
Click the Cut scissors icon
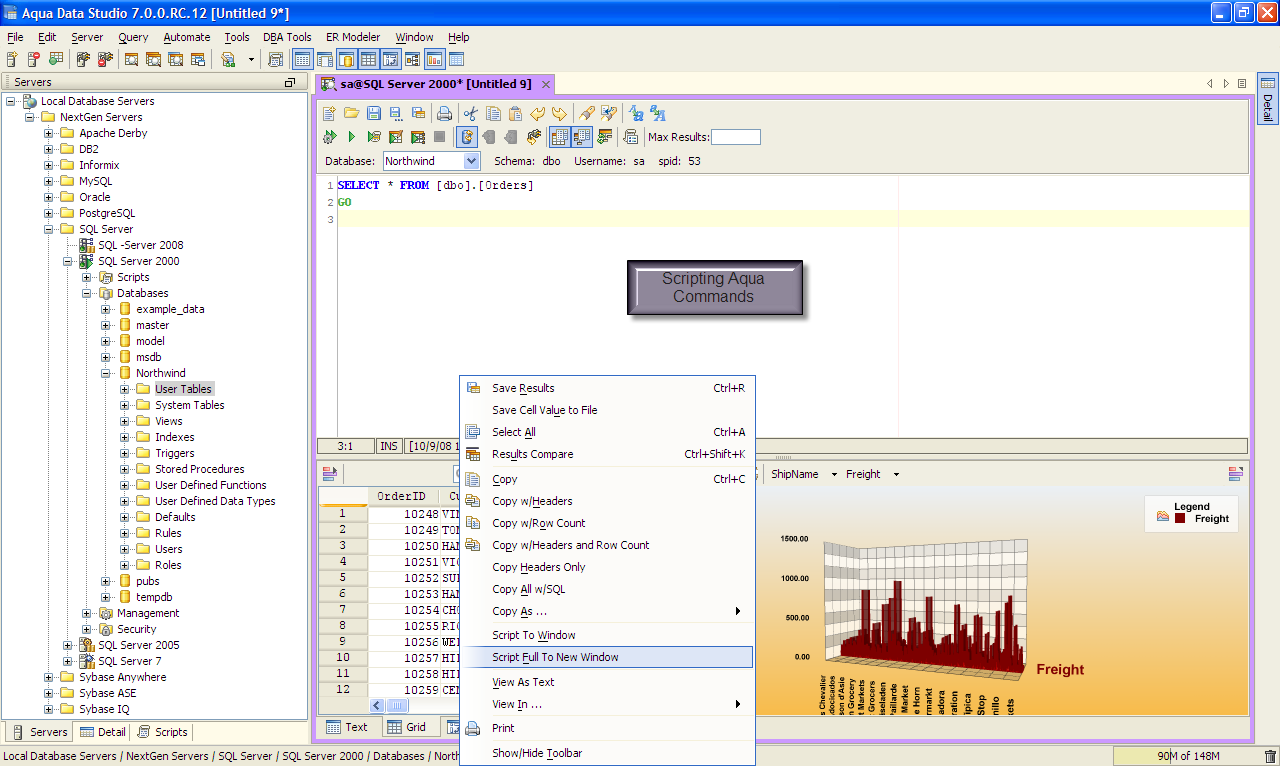tap(470, 113)
